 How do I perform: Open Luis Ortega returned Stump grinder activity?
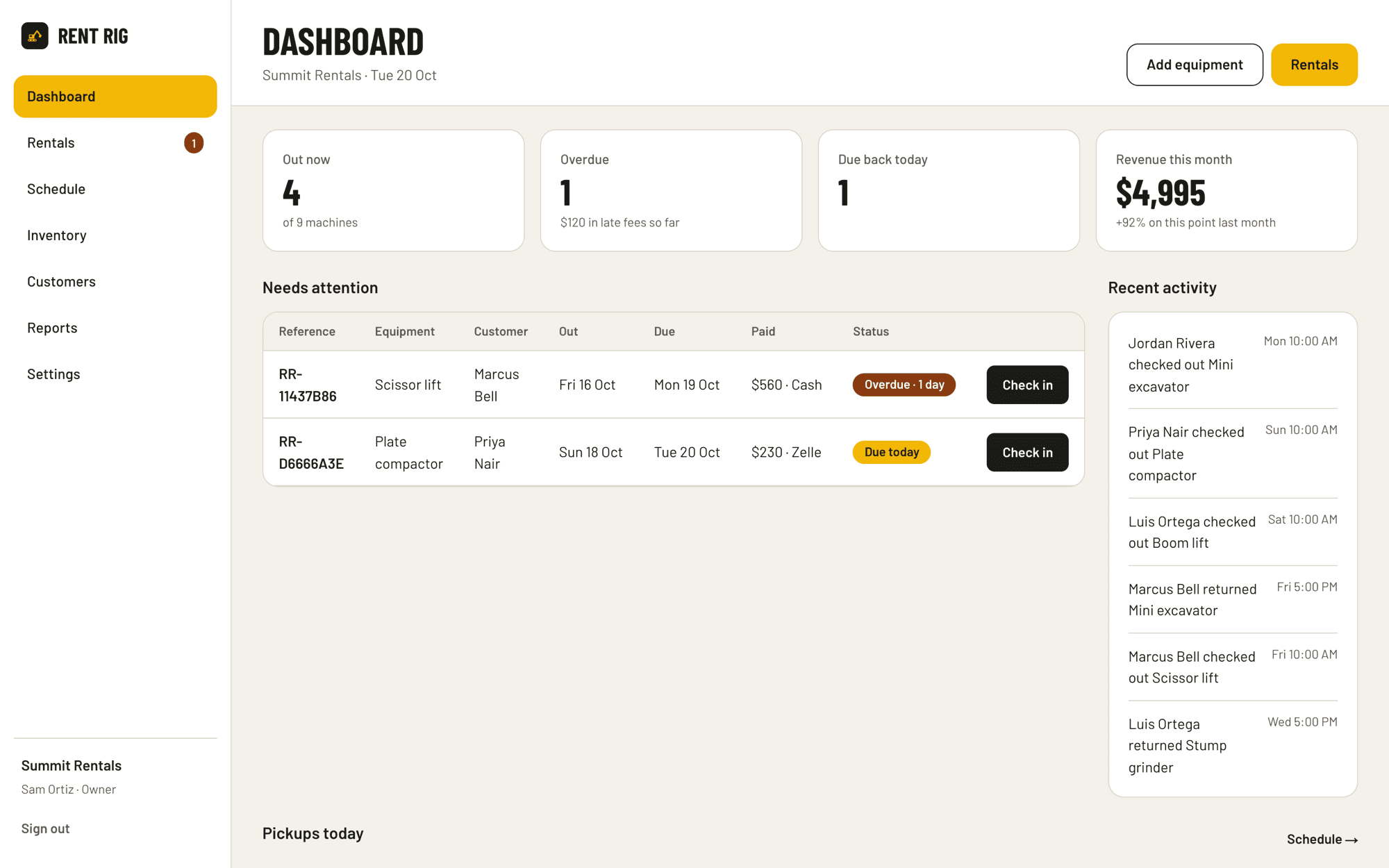[1233, 745]
